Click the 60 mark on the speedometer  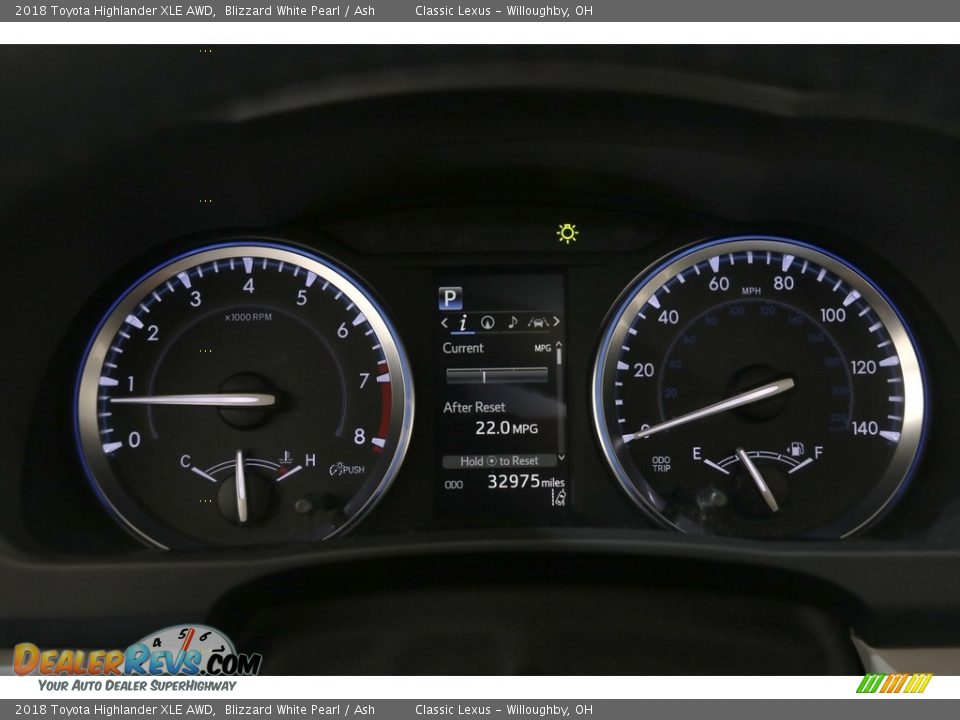pyautogui.click(x=719, y=283)
